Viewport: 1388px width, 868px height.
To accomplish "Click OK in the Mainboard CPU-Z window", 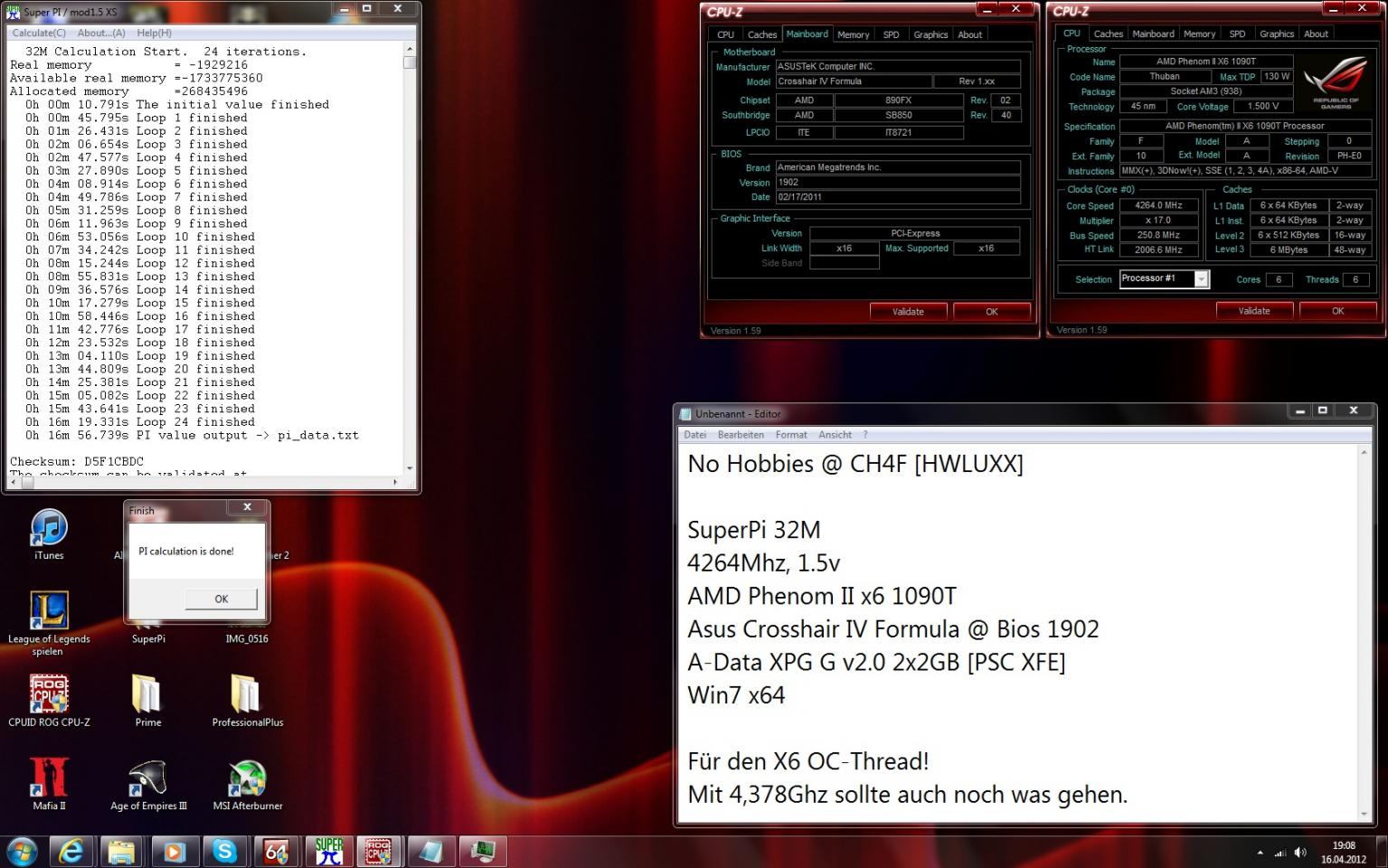I will coord(992,311).
